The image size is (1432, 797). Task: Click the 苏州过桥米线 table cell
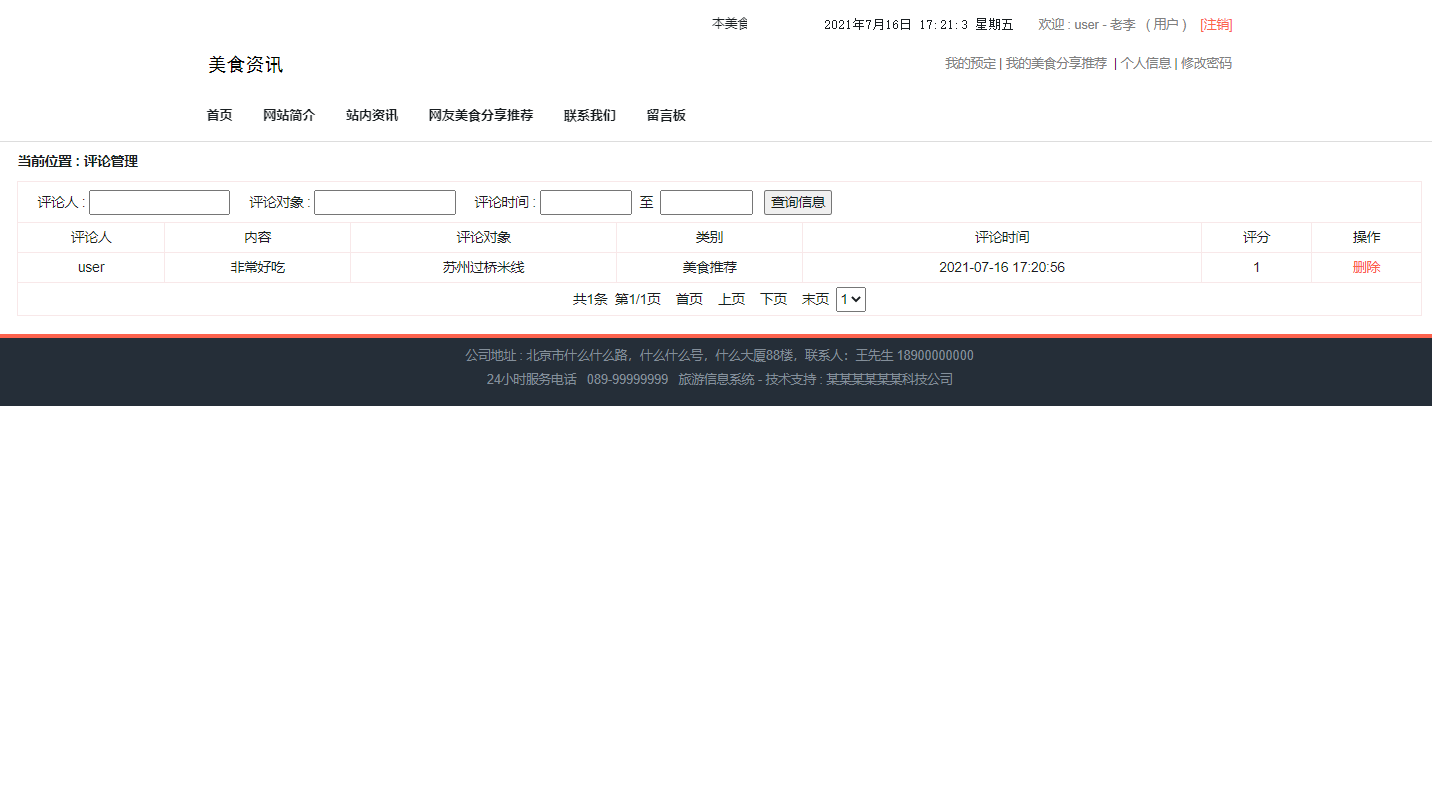coord(484,267)
